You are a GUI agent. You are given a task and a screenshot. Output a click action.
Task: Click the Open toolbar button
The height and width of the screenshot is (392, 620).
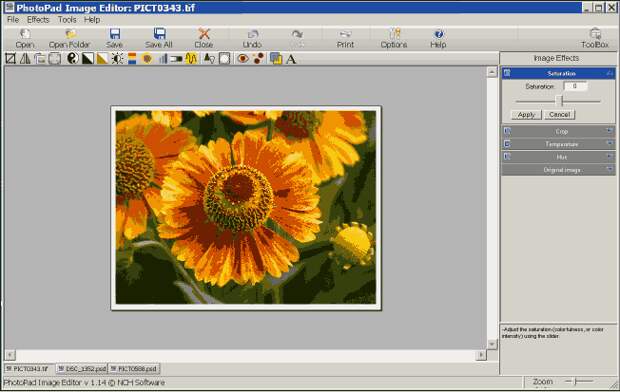25,38
